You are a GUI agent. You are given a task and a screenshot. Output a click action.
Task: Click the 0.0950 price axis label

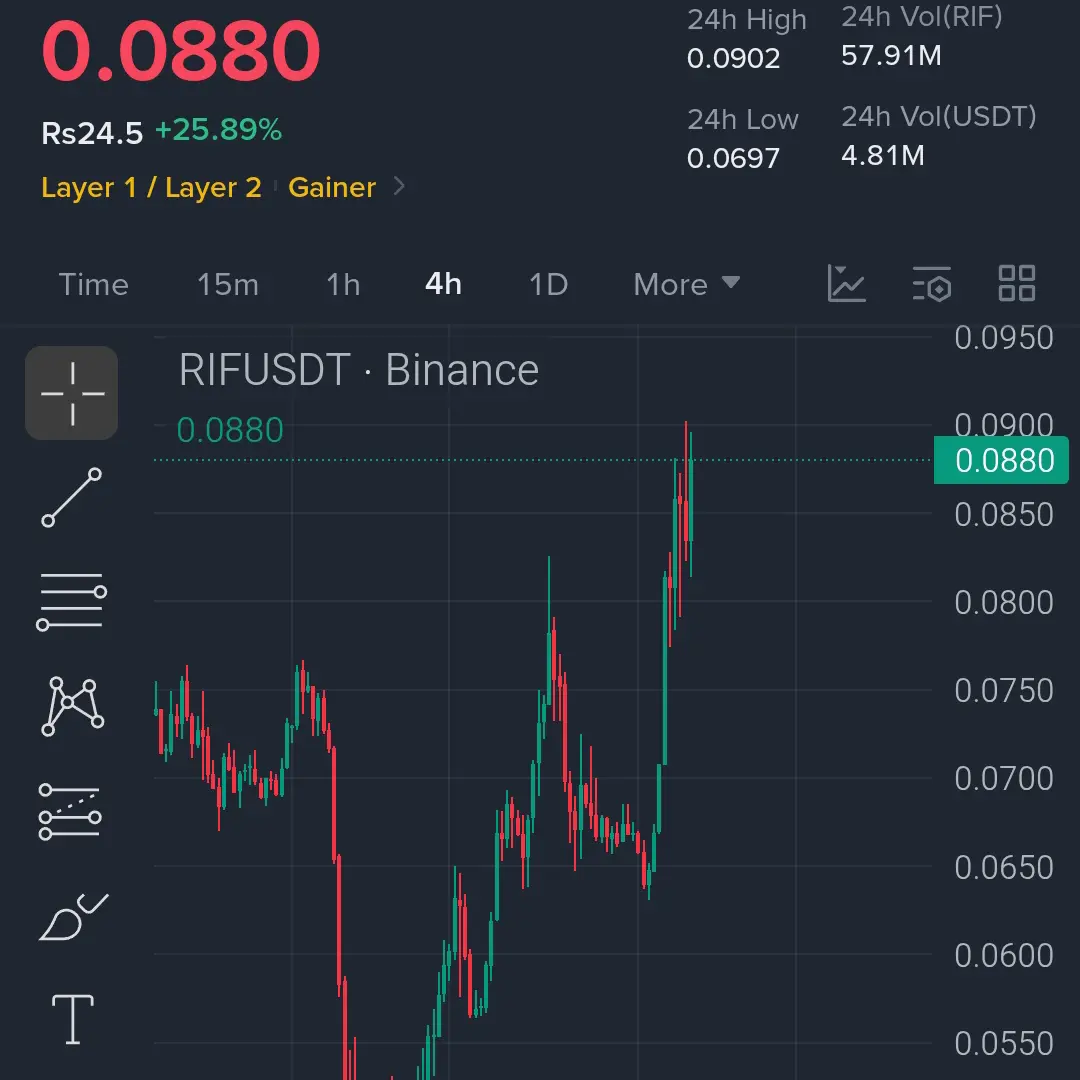pos(1004,338)
